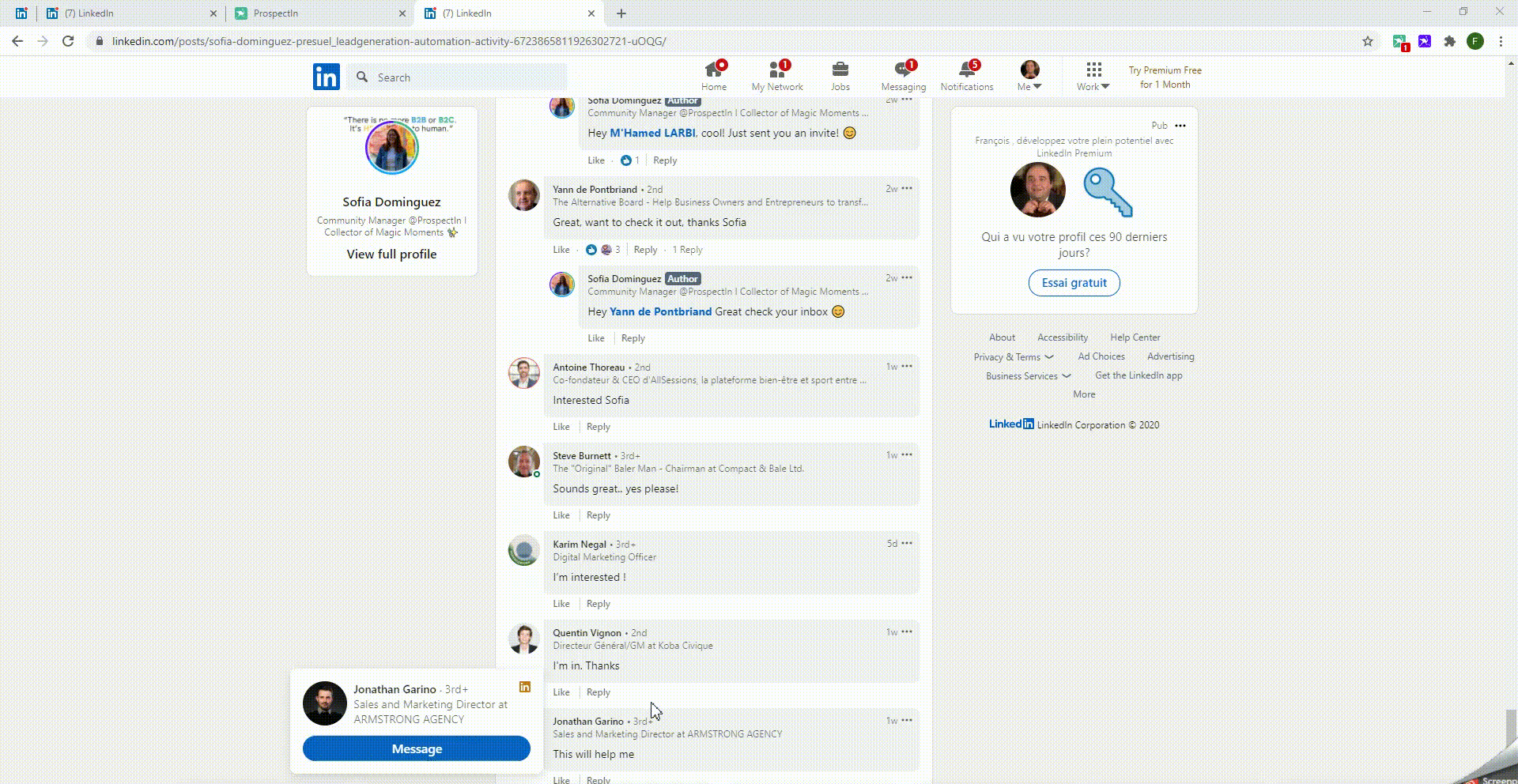This screenshot has width=1518, height=784.
Task: Open the green ProspectIn extension icon
Action: tap(1400, 42)
